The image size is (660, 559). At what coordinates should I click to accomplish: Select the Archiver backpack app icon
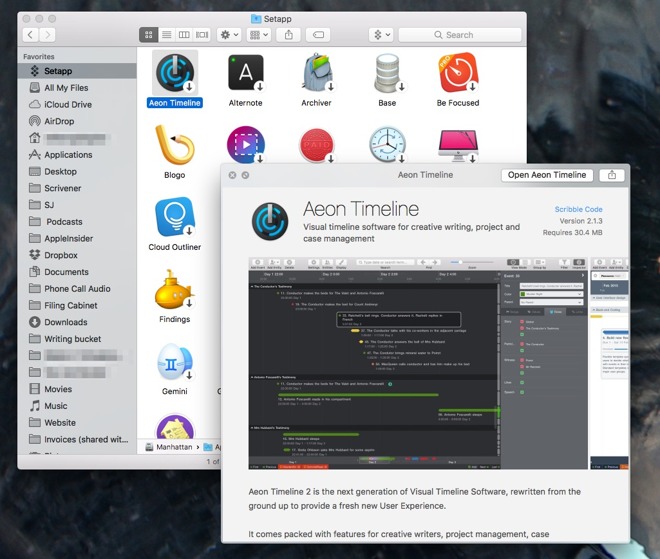(317, 72)
